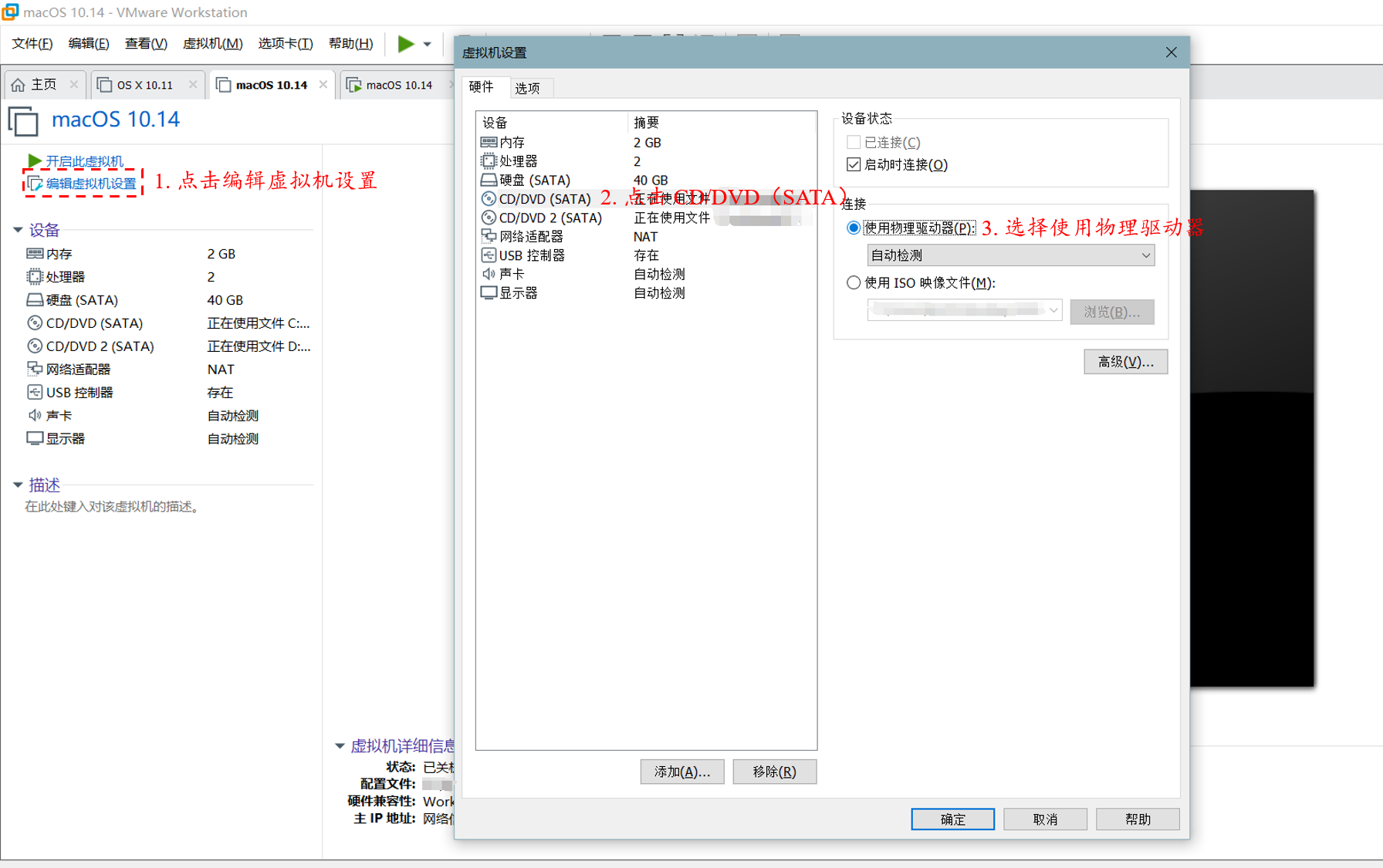Click the 开启此虚拟机 link
The height and width of the screenshot is (868, 1383).
[84, 161]
